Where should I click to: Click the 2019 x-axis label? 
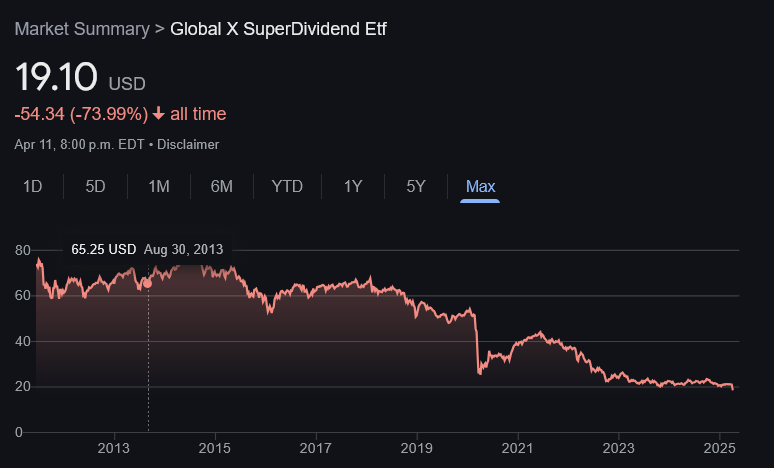[x=417, y=448]
